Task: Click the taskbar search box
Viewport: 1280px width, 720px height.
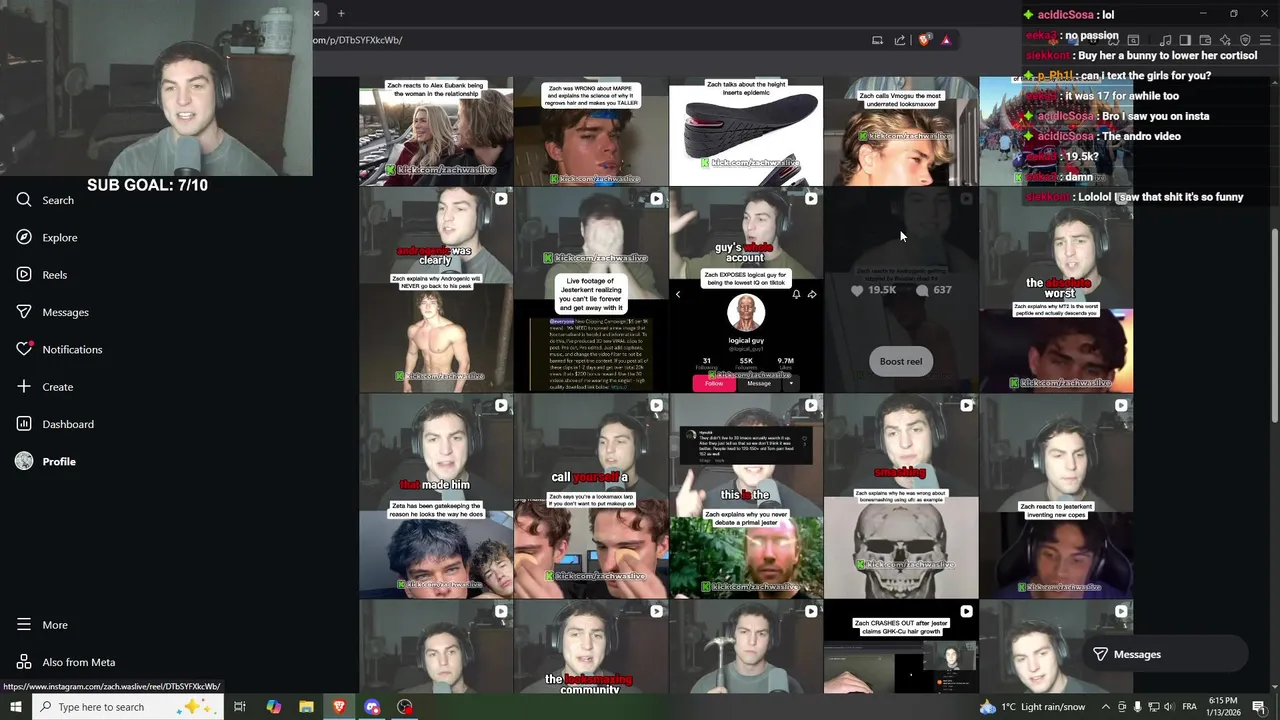Action: click(128, 707)
